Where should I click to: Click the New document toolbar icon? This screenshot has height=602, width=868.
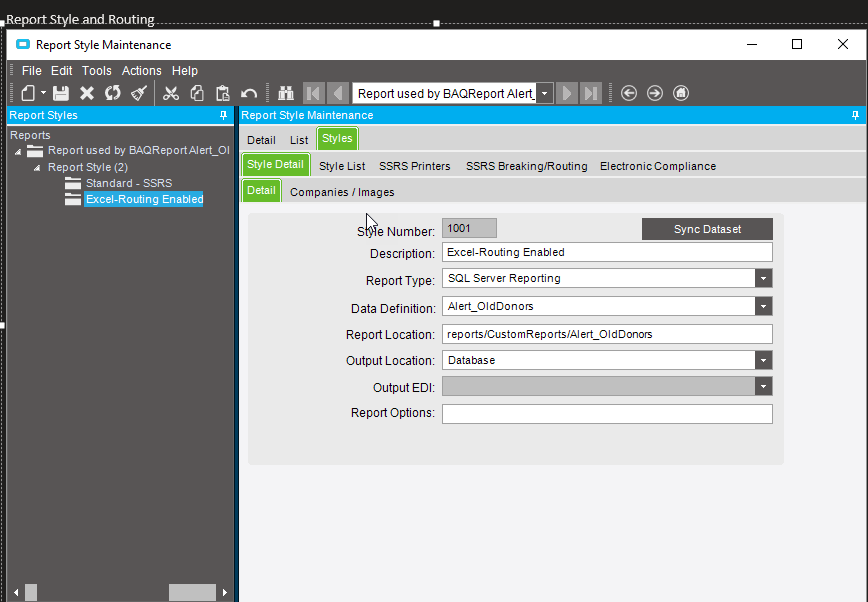[28, 93]
